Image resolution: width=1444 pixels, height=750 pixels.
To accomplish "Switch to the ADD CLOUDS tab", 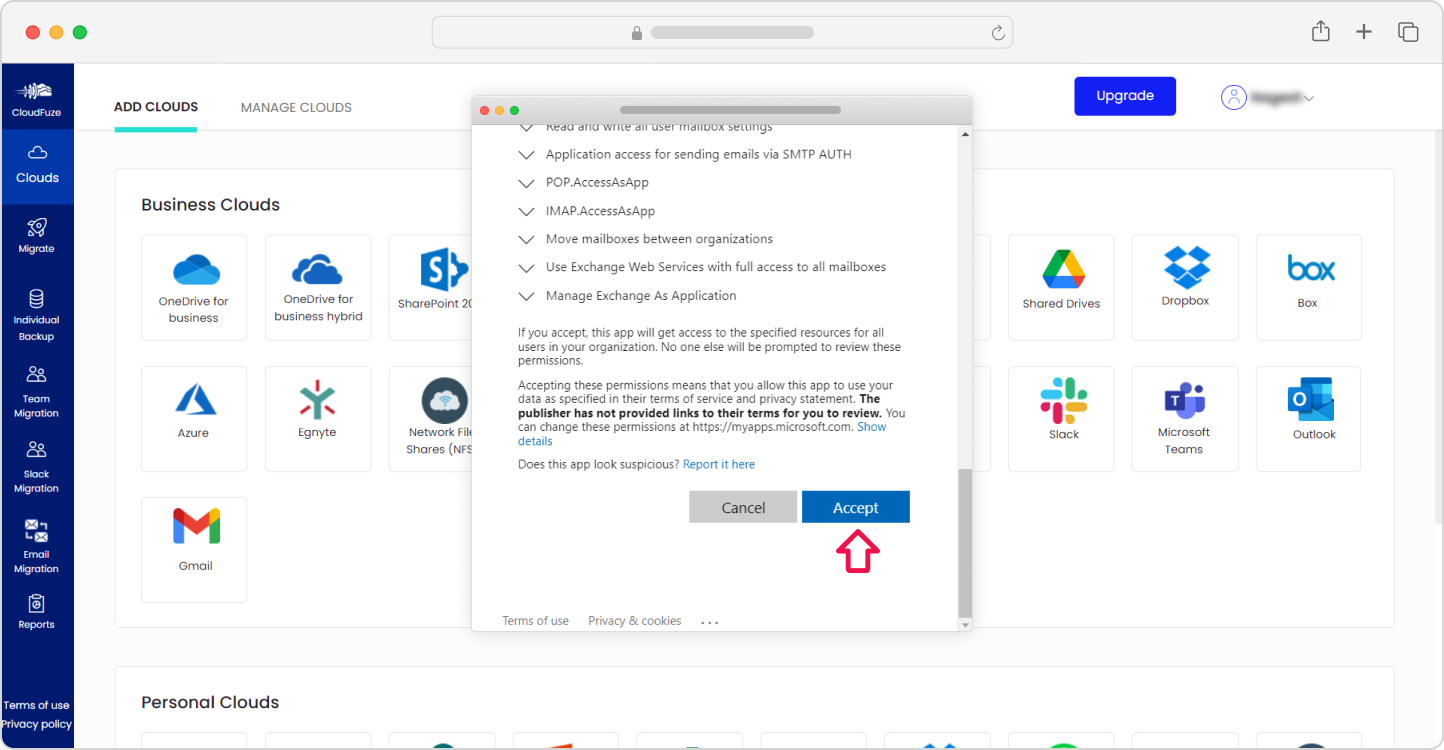I will [x=156, y=107].
